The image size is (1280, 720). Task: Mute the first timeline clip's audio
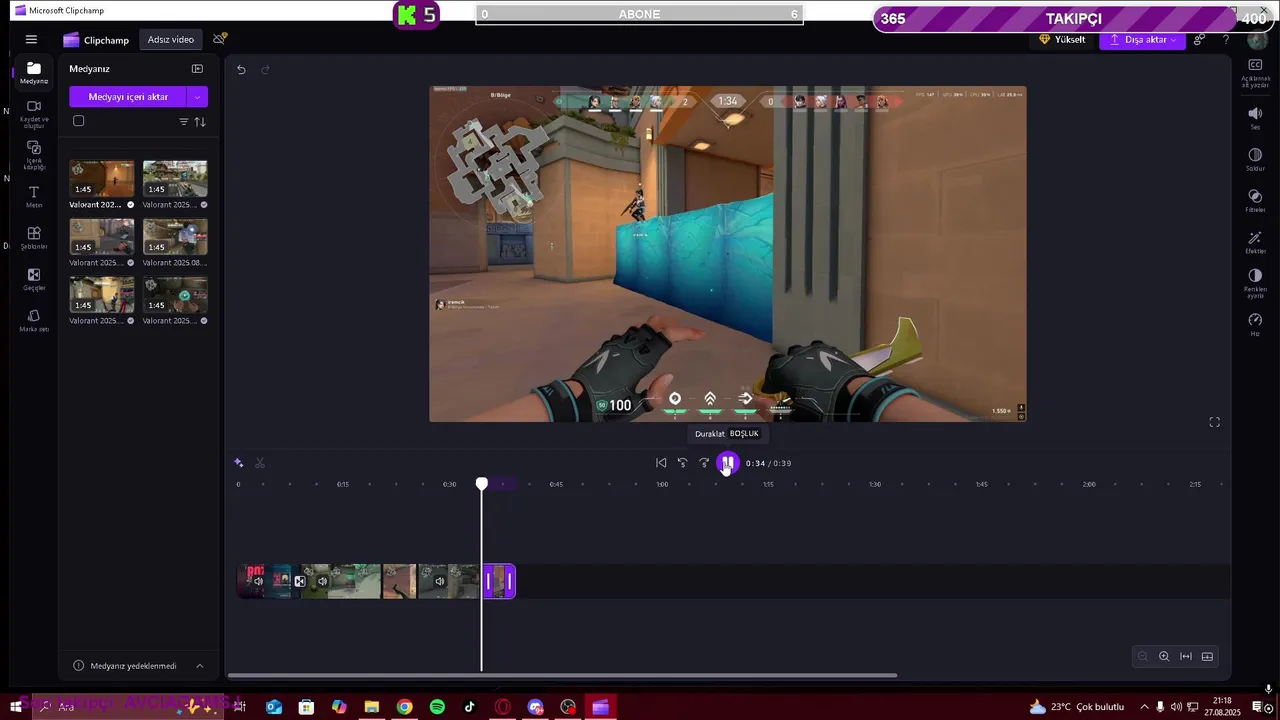click(258, 581)
